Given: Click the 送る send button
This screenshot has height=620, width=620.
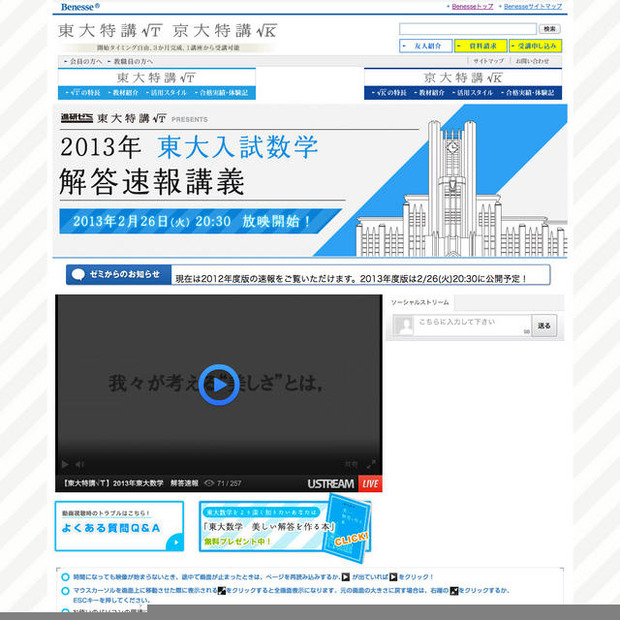Looking at the screenshot, I should 544,326.
